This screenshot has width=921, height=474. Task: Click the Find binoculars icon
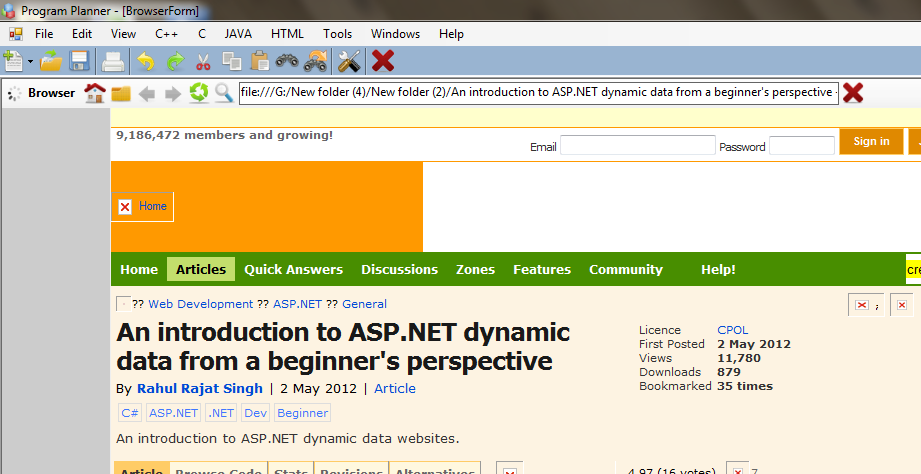(288, 62)
